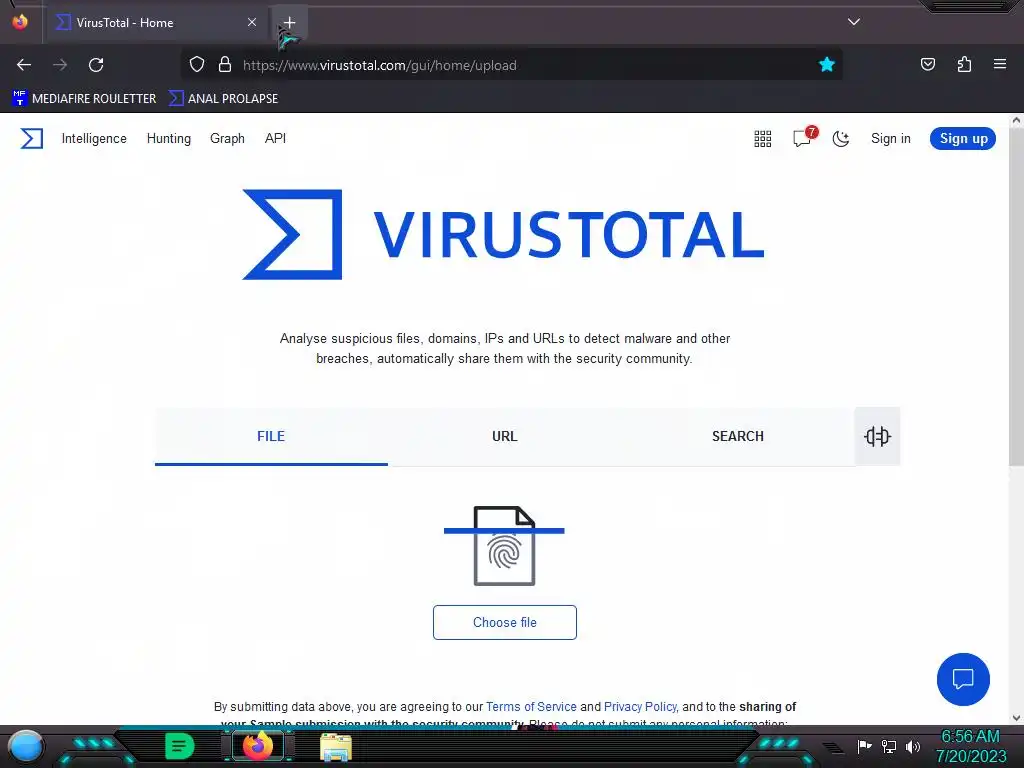Click the Firefox taskbar icon

tap(257, 745)
